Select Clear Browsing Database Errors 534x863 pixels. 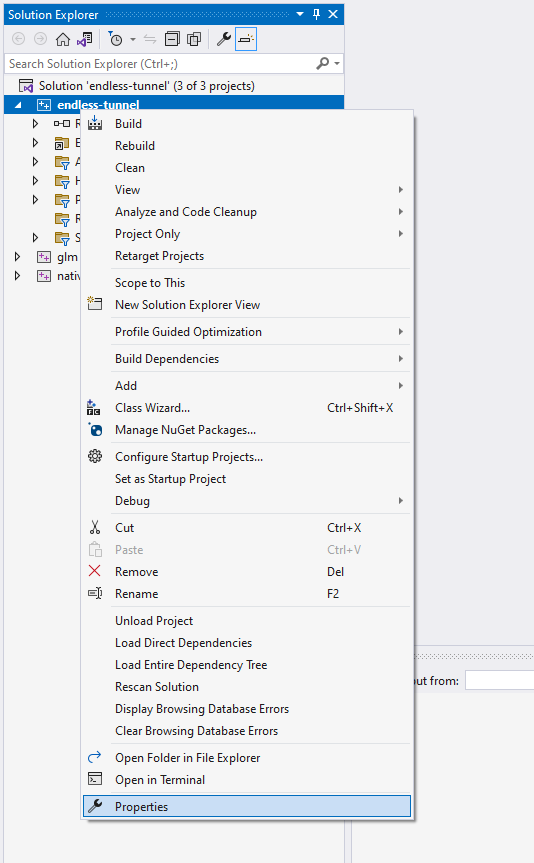point(247,731)
